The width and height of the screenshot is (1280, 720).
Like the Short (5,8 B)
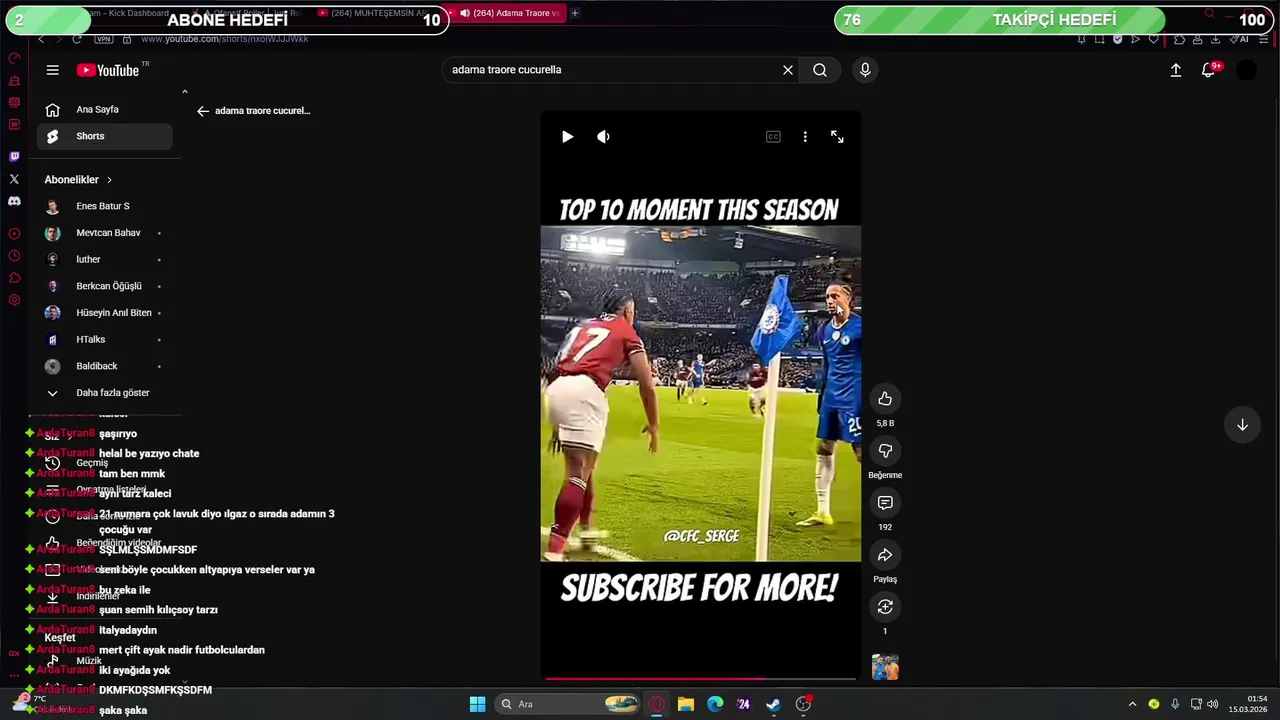pos(885,399)
